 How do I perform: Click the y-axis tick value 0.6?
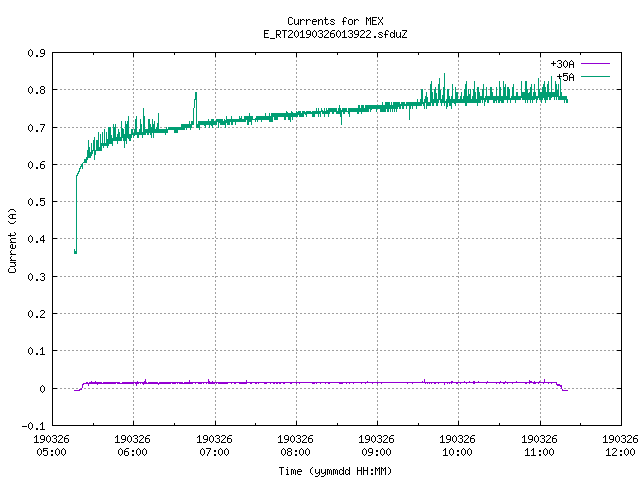[x=36, y=165]
